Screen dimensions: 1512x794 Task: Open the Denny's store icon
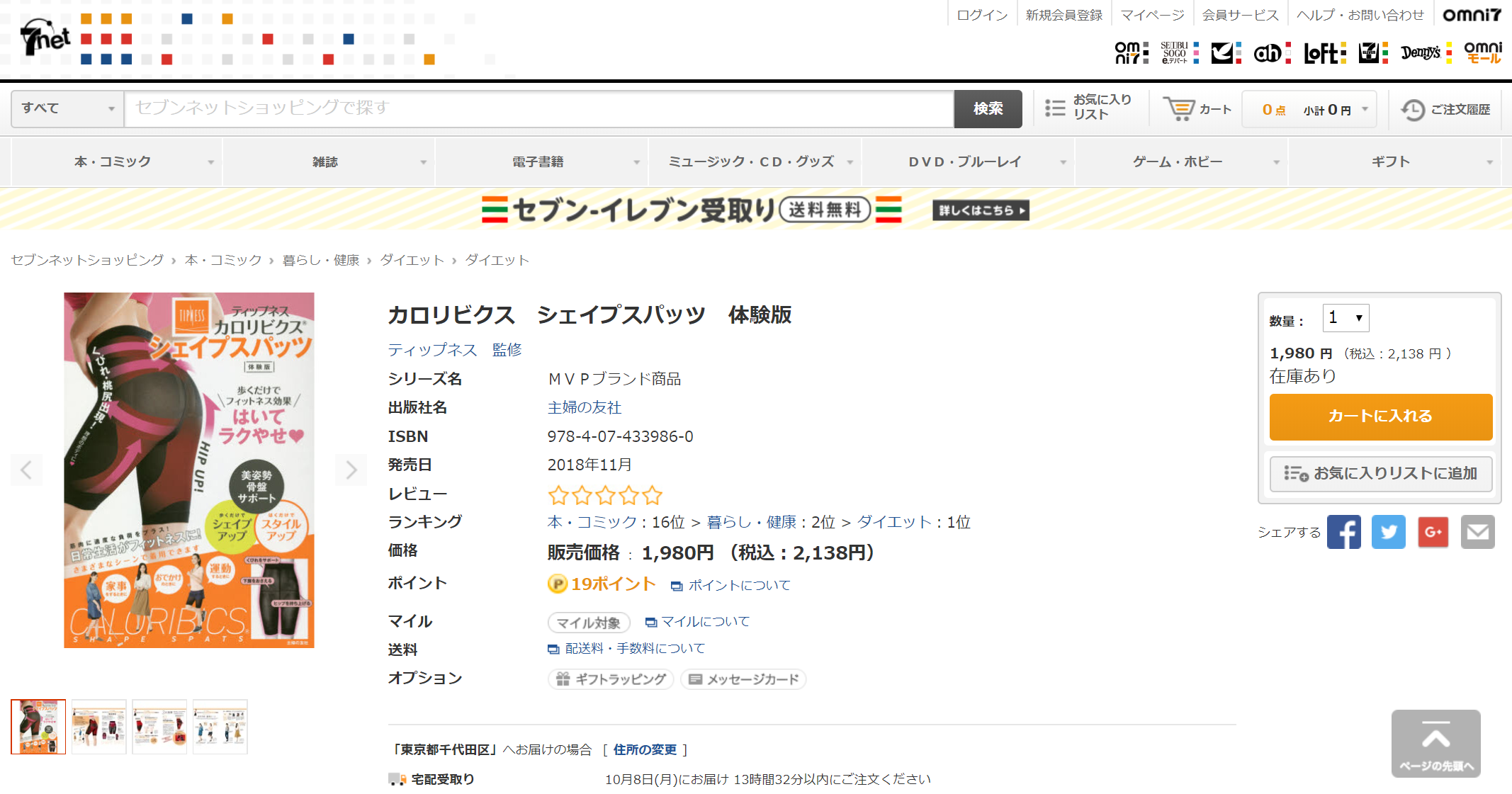[x=1426, y=52]
